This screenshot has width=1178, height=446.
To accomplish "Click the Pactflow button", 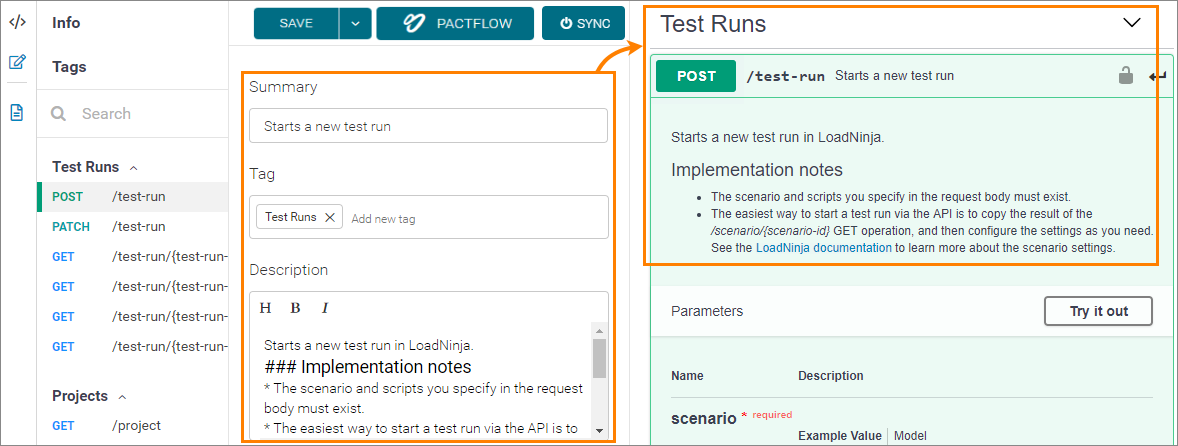I will (455, 23).
